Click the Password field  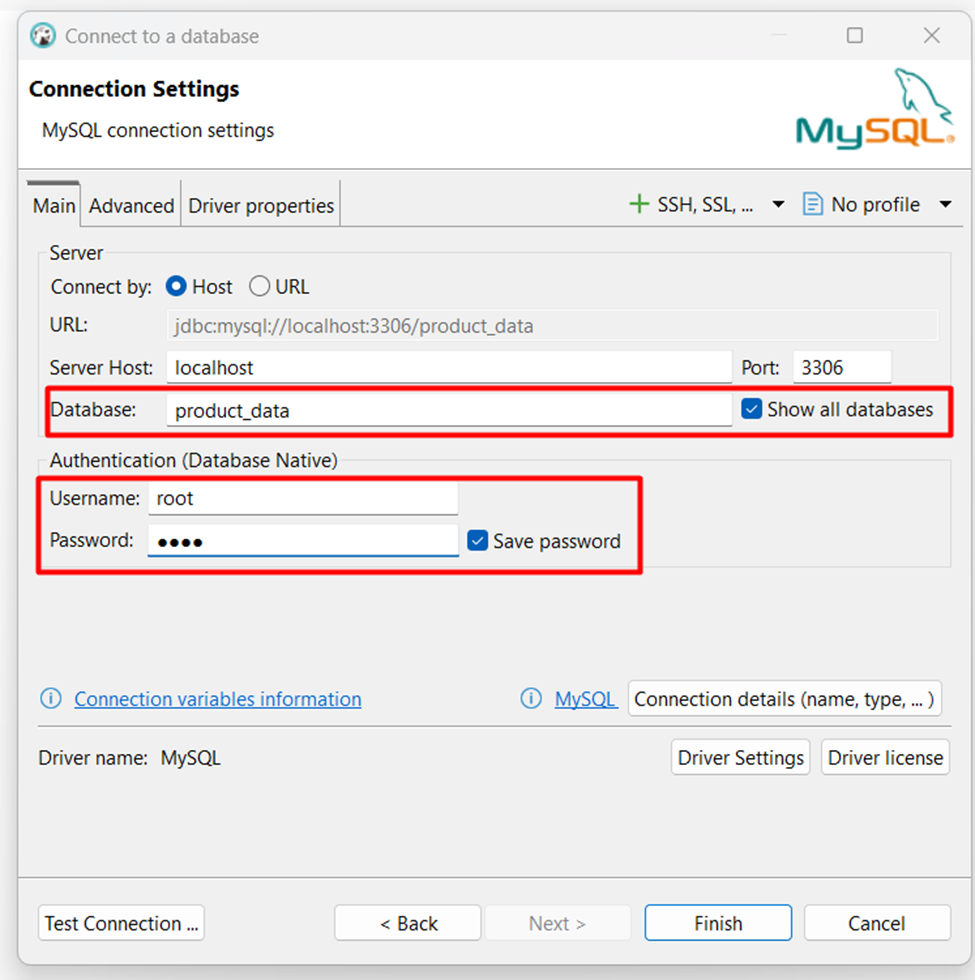303,540
